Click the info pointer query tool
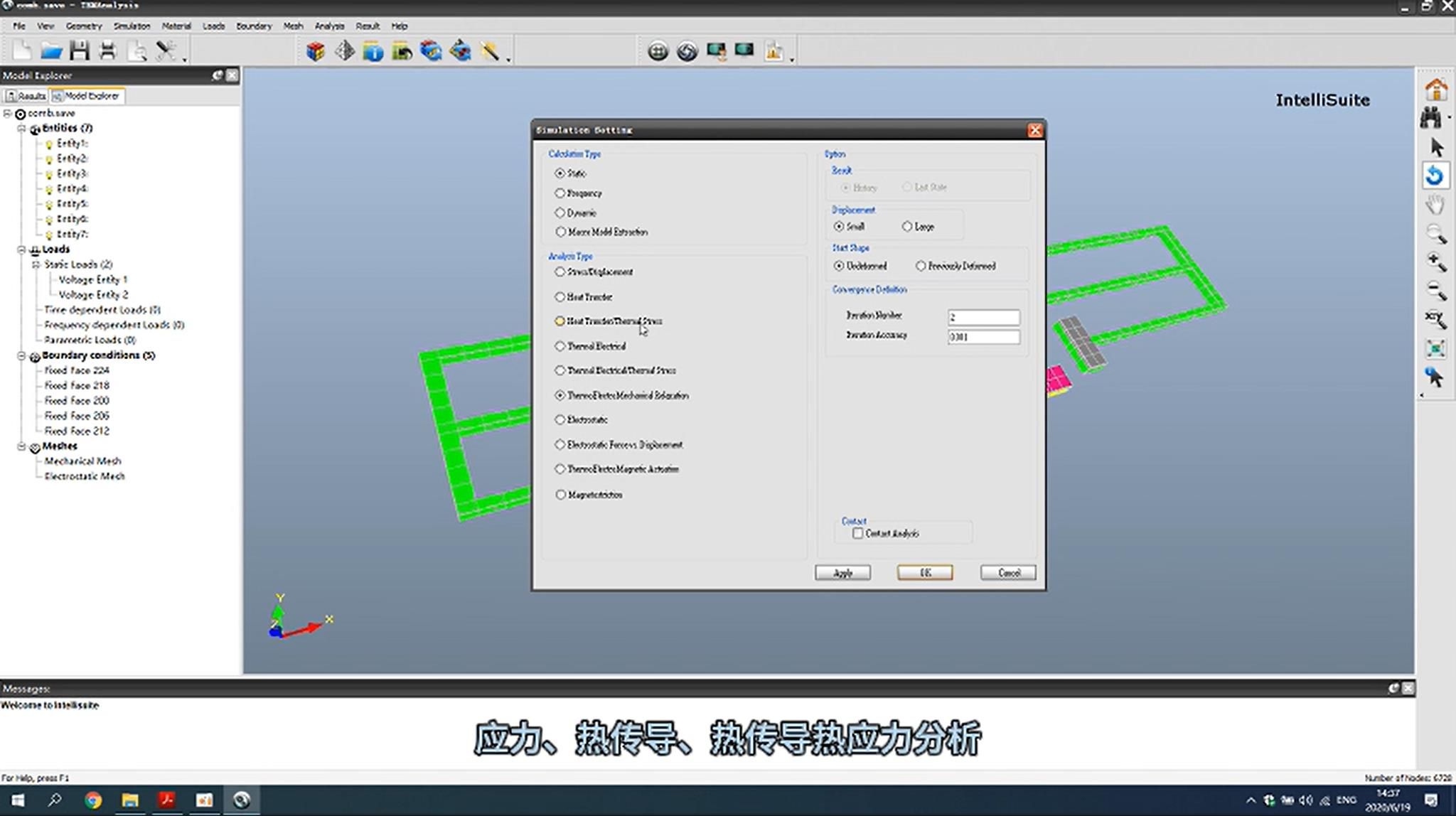Image resolution: width=1456 pixels, height=816 pixels. tap(1435, 377)
